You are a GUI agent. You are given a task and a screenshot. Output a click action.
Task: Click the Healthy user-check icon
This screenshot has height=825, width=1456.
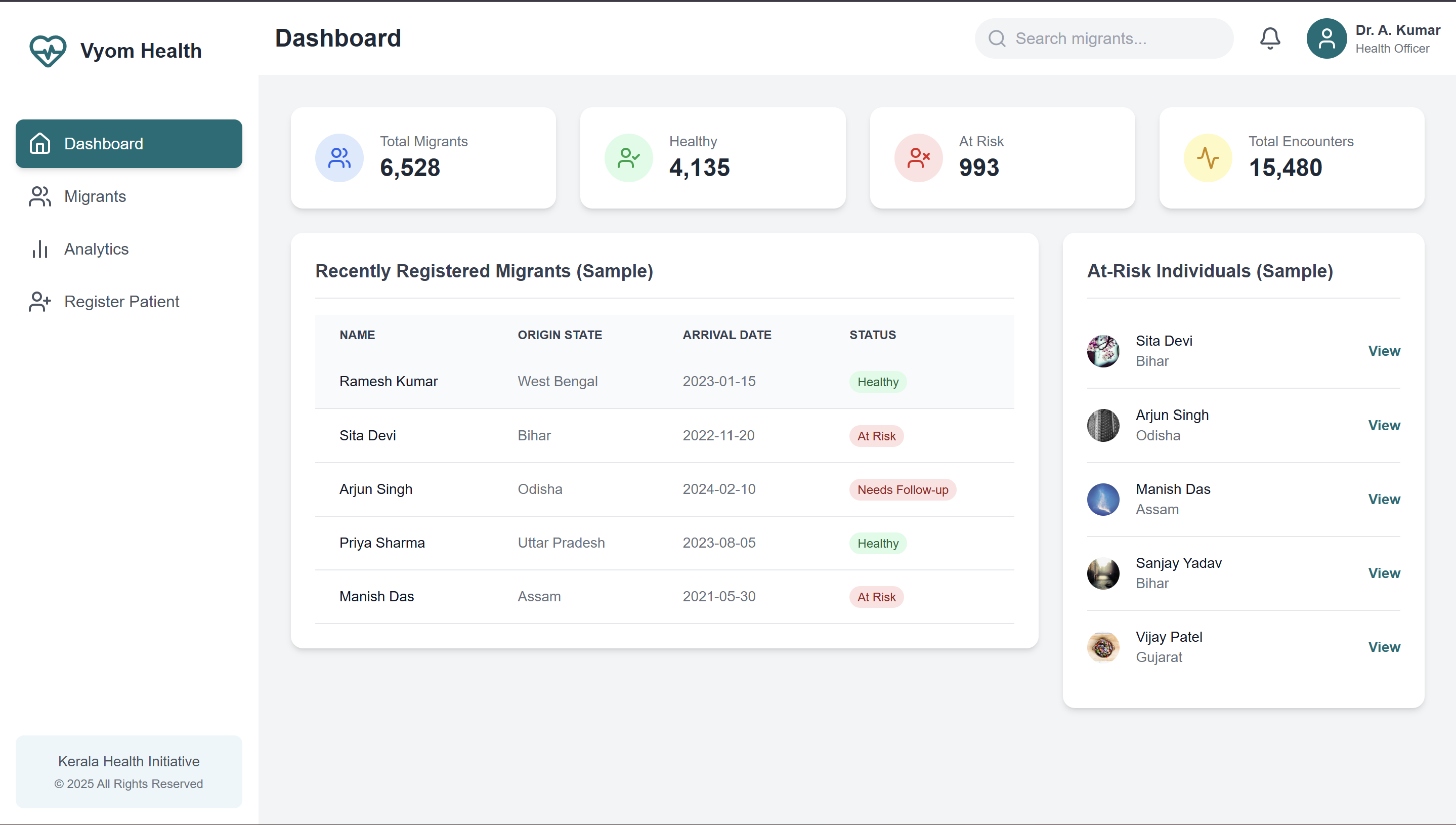(629, 158)
